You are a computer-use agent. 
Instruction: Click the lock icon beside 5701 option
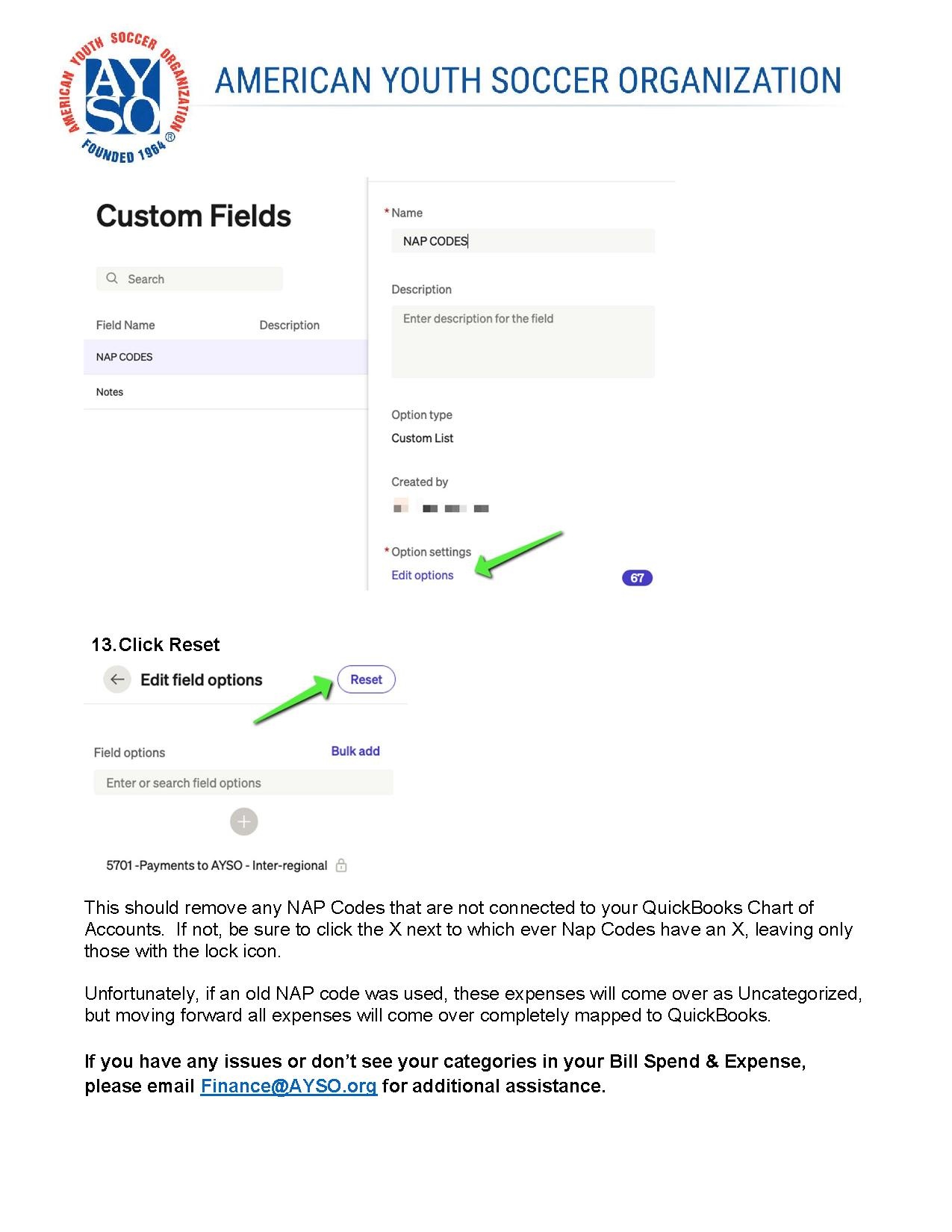click(x=341, y=865)
